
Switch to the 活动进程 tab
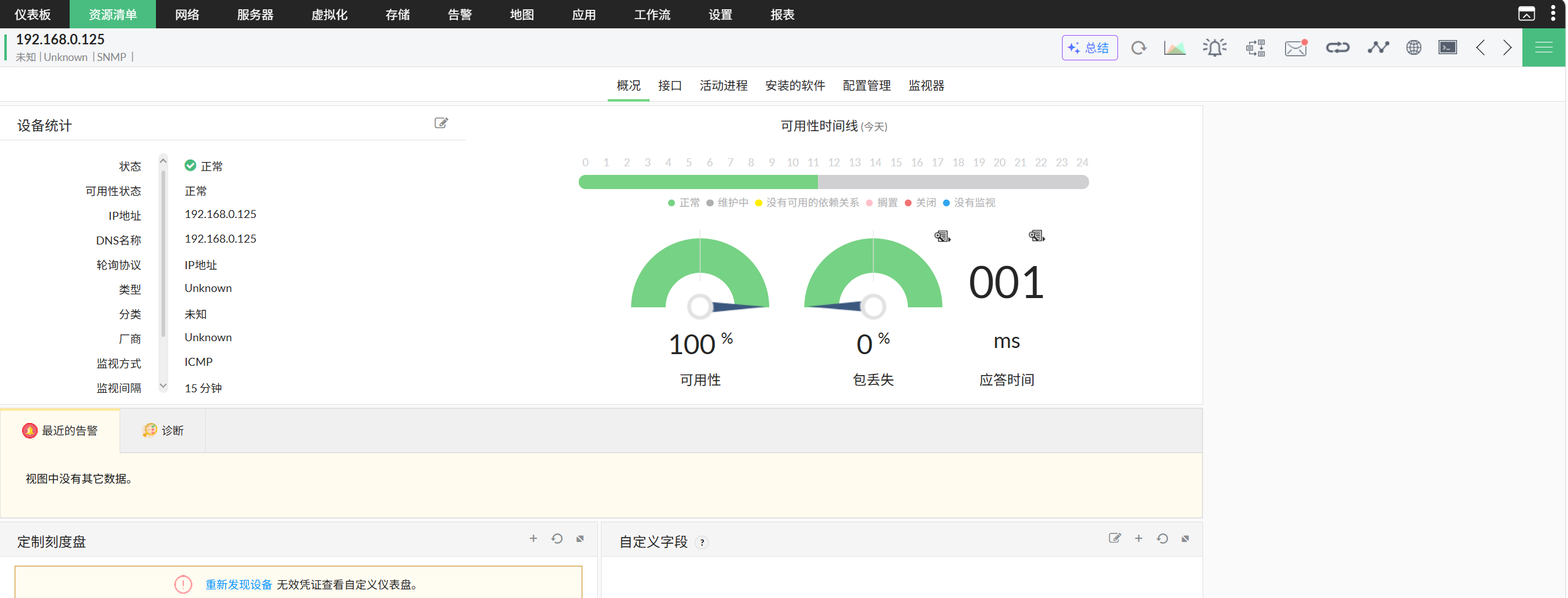click(x=724, y=86)
